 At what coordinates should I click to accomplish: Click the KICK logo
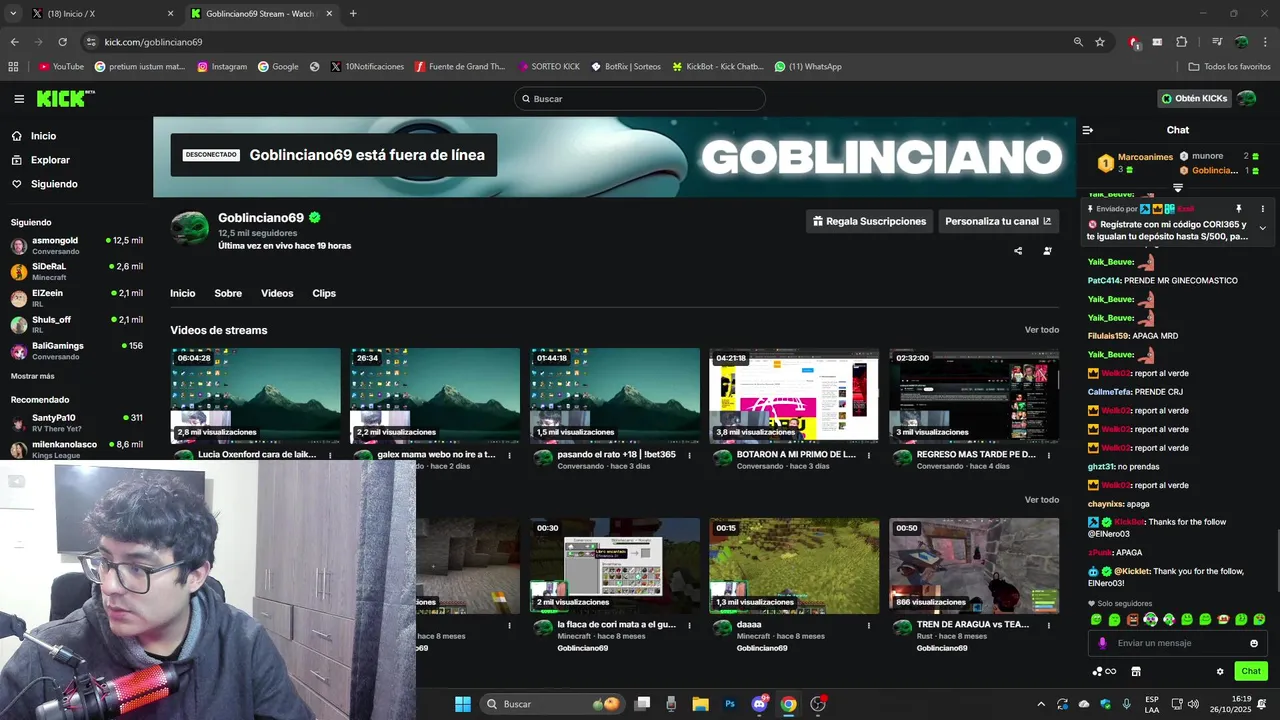[x=65, y=98]
